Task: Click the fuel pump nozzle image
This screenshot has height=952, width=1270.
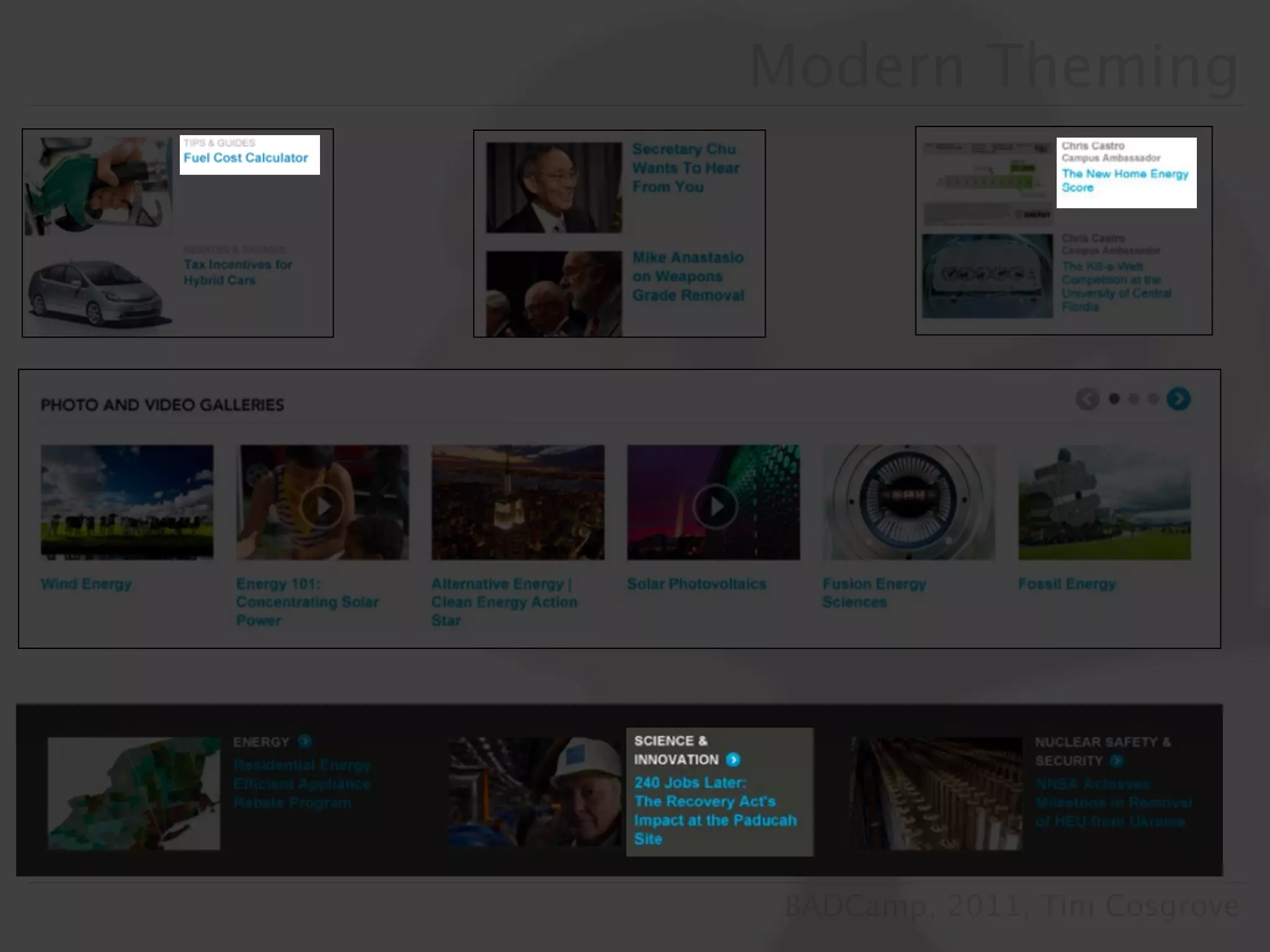Action: click(98, 186)
